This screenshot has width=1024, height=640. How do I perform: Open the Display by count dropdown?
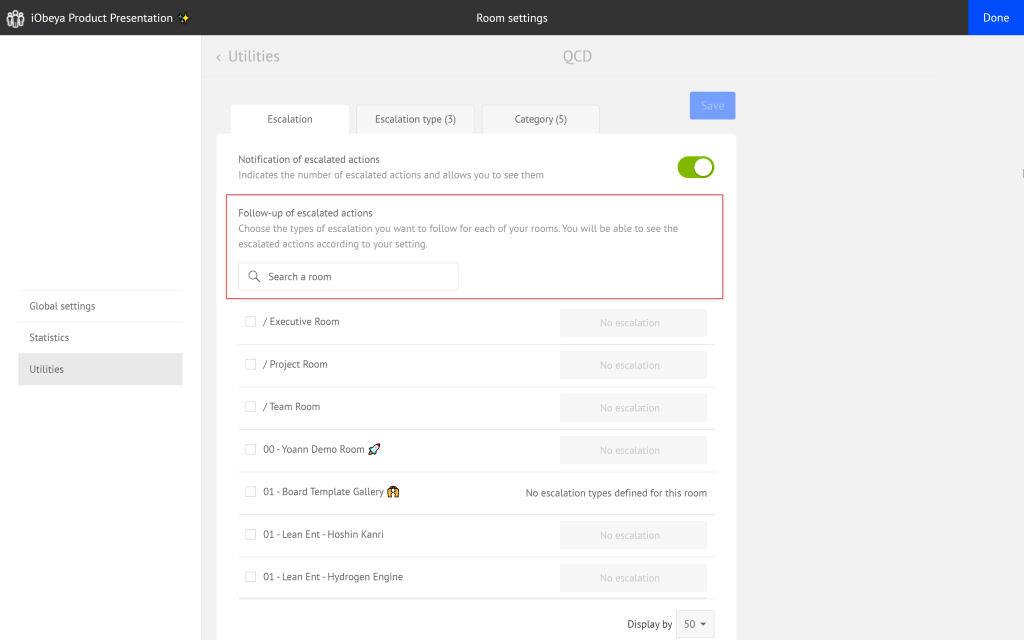tap(695, 623)
